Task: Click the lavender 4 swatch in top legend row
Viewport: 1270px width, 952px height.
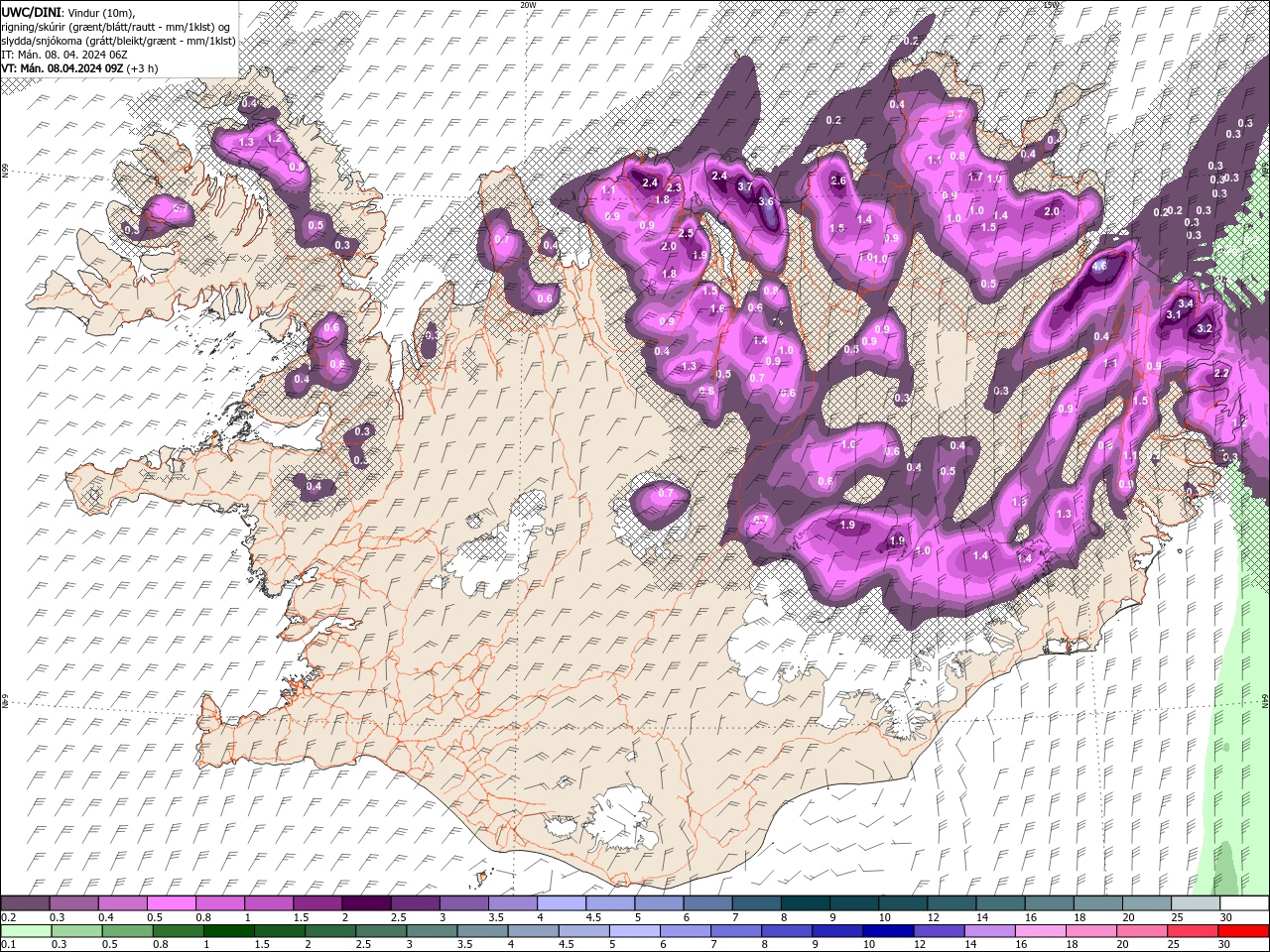Action: [561, 903]
